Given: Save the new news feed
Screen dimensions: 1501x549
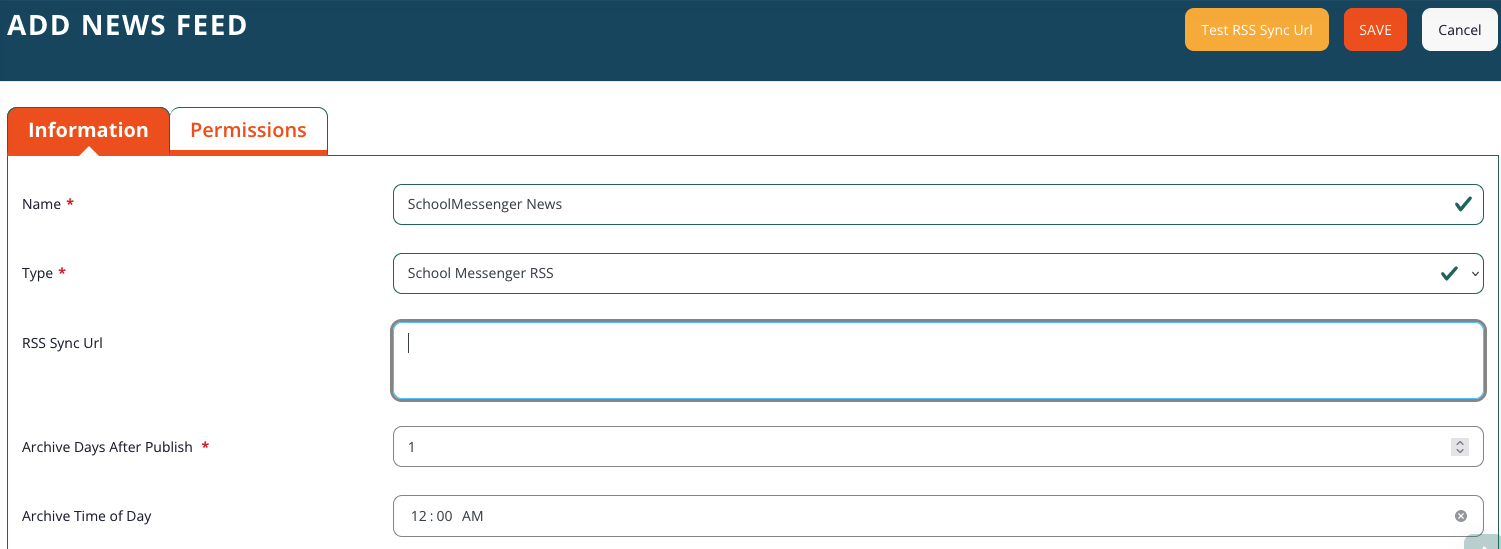Looking at the screenshot, I should pyautogui.click(x=1375, y=30).
